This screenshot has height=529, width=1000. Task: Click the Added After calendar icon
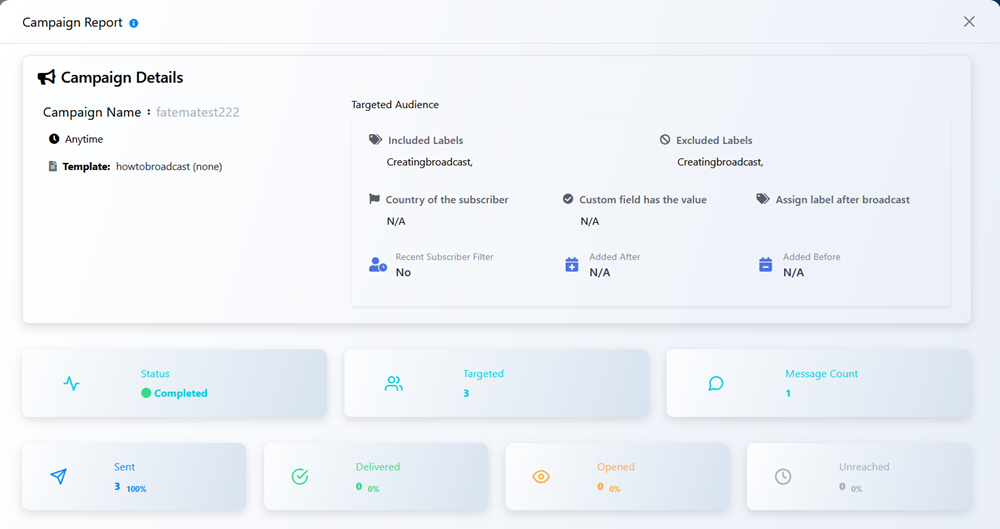tap(572, 265)
